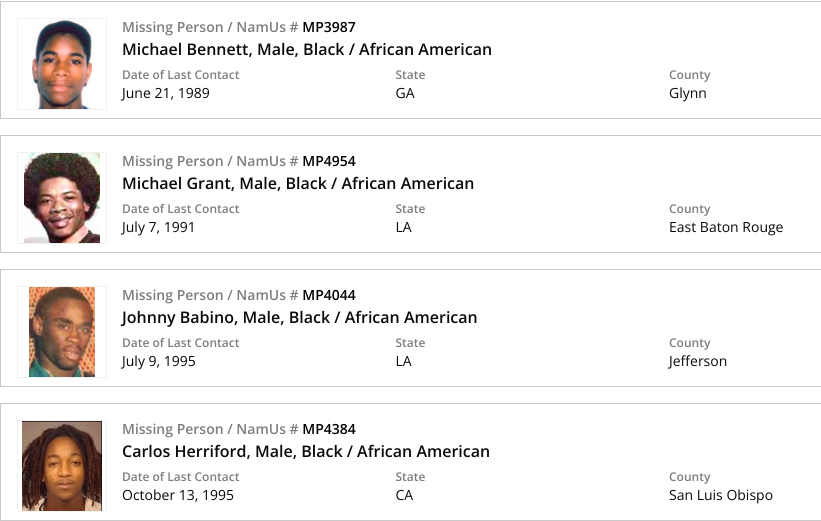Open Michael Bennett's missing person record
This screenshot has height=521, width=821.
[x=306, y=49]
